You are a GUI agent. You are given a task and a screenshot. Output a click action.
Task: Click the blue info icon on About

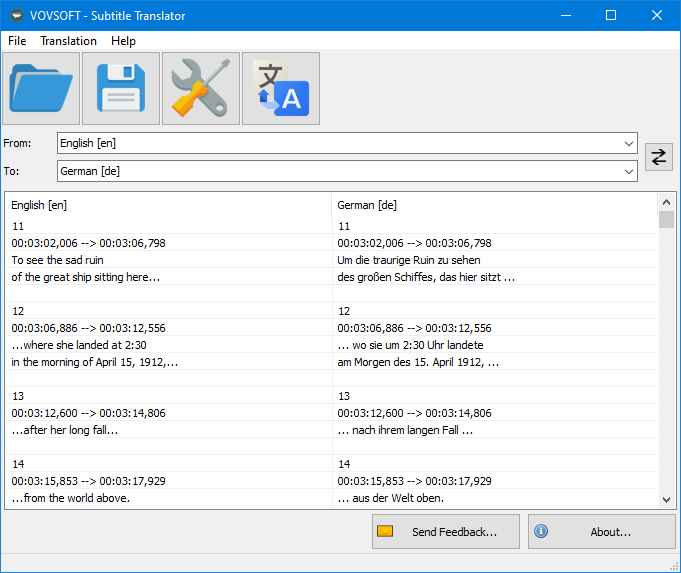(x=541, y=532)
